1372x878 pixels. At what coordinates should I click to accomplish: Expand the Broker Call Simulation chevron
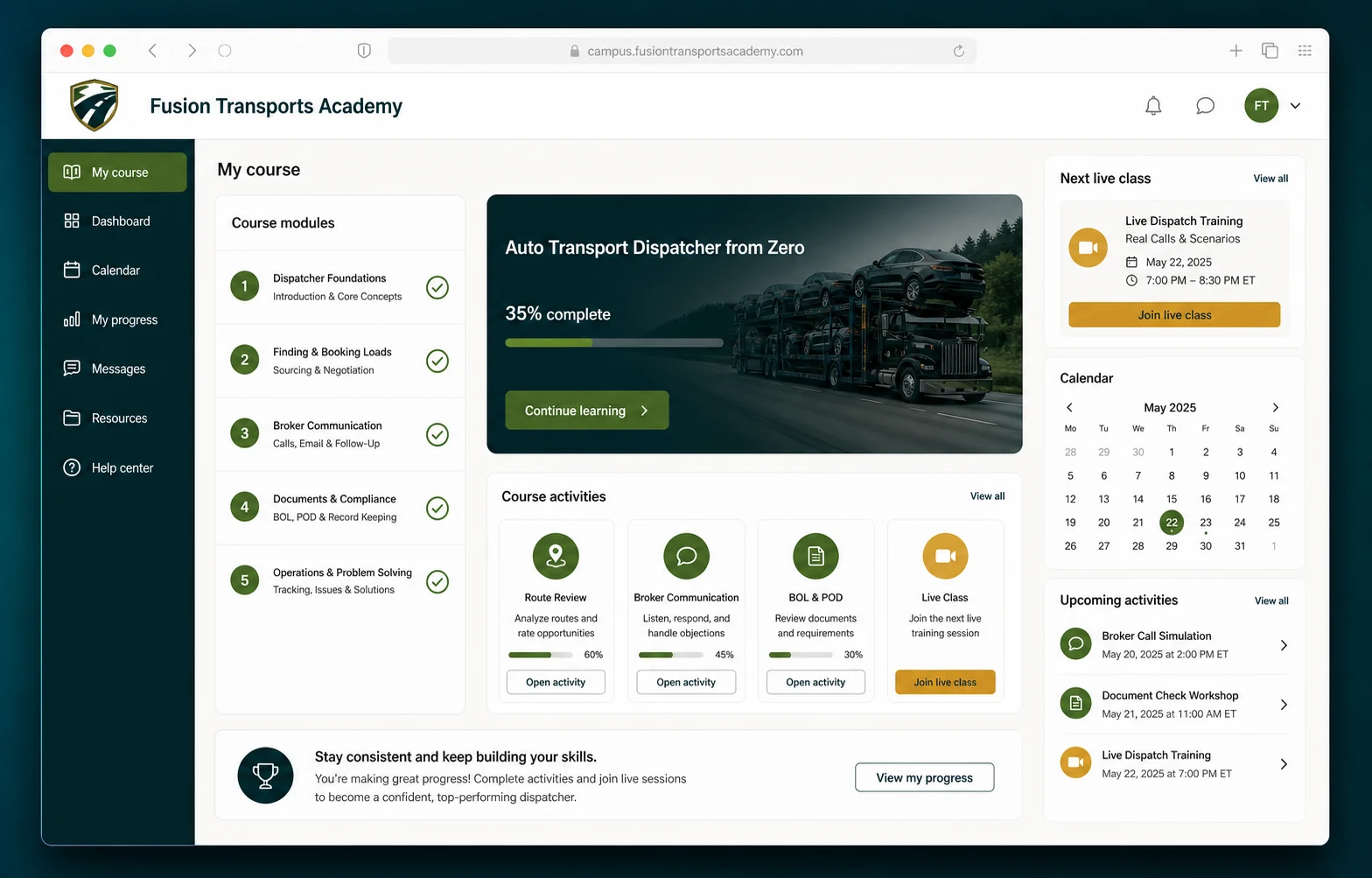pos(1284,645)
